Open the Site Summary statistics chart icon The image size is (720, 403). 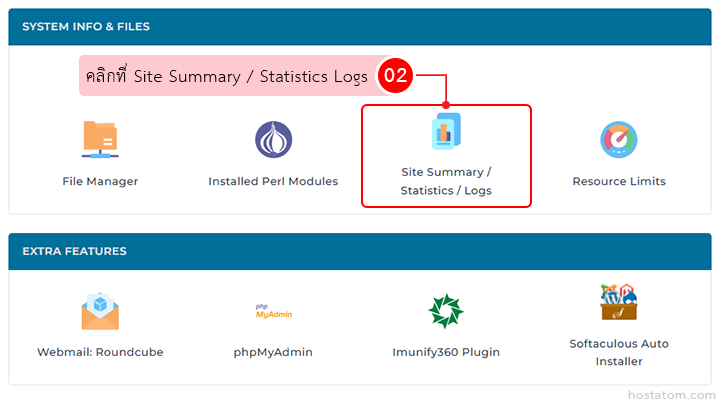click(446, 132)
